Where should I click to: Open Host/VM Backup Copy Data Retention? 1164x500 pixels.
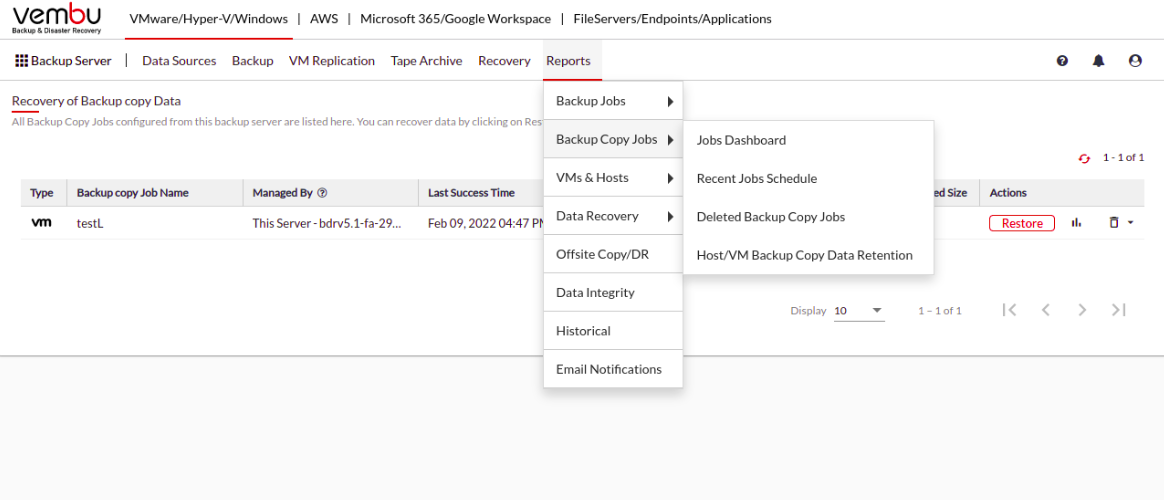pos(808,255)
